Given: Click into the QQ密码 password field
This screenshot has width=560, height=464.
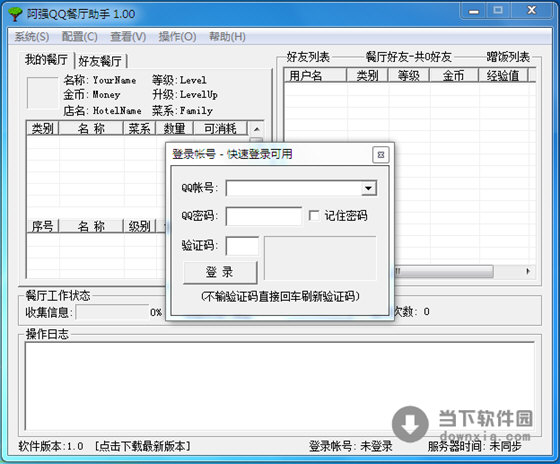Looking at the screenshot, I should (x=264, y=216).
